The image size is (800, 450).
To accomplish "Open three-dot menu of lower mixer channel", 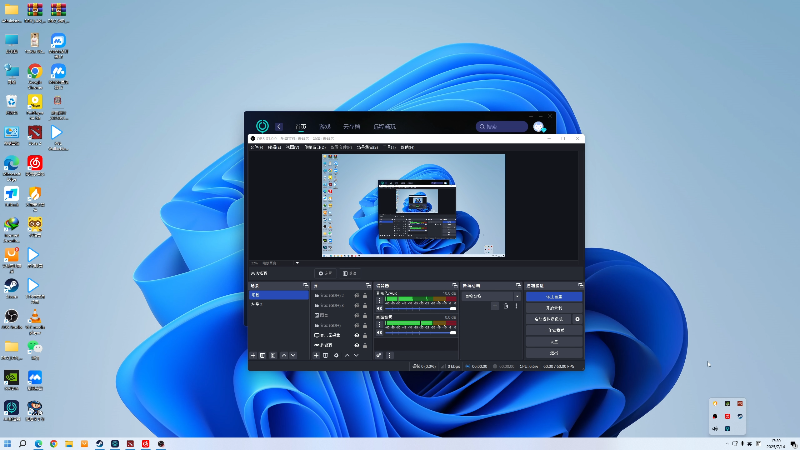I will 379,324.
